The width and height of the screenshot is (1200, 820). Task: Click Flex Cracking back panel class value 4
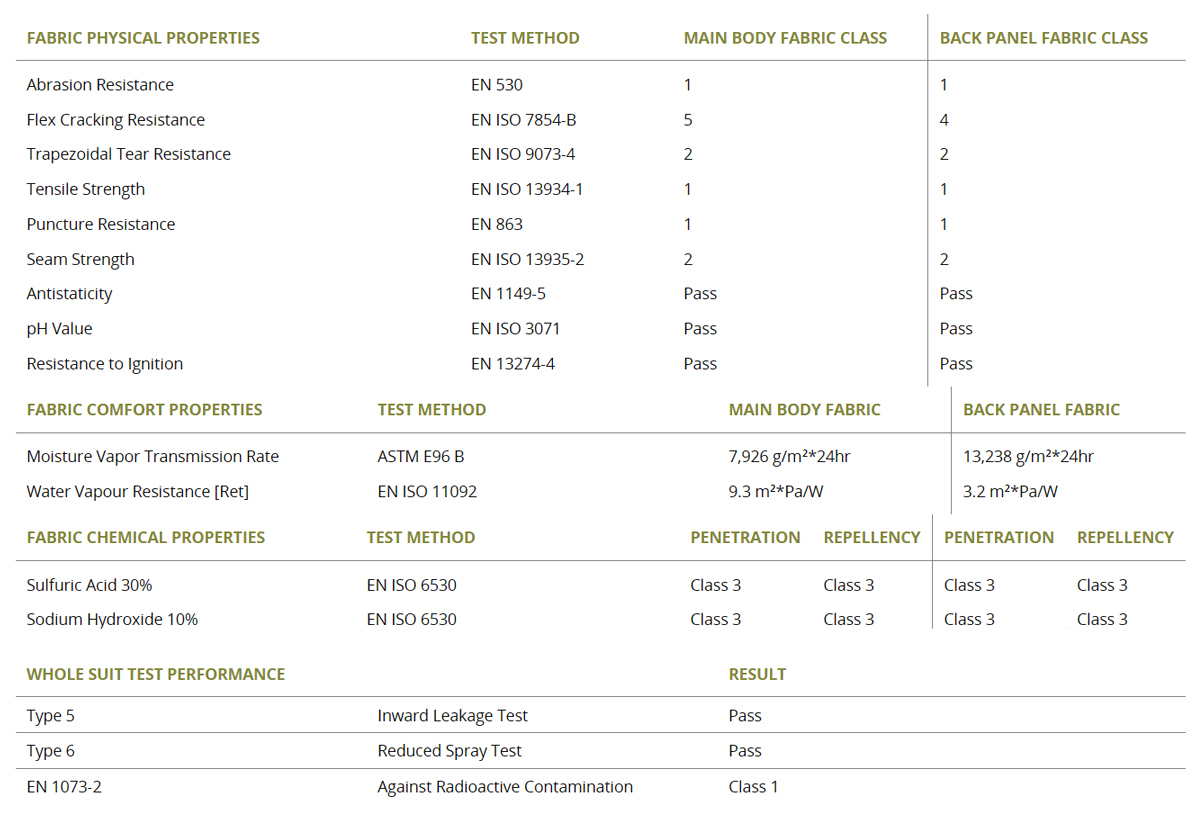click(944, 120)
